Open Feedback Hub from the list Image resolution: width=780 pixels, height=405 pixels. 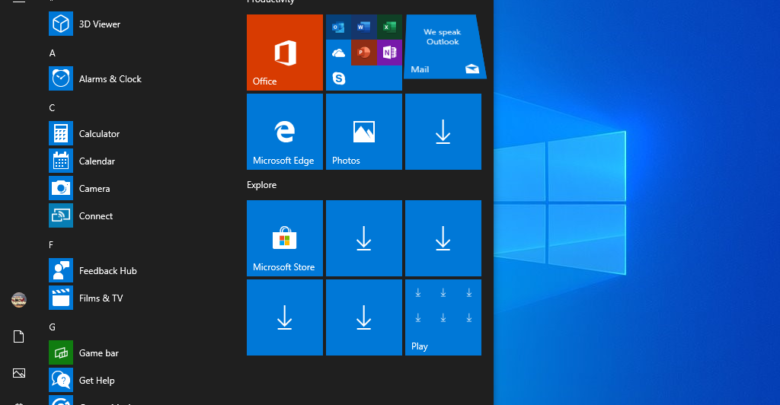93,271
